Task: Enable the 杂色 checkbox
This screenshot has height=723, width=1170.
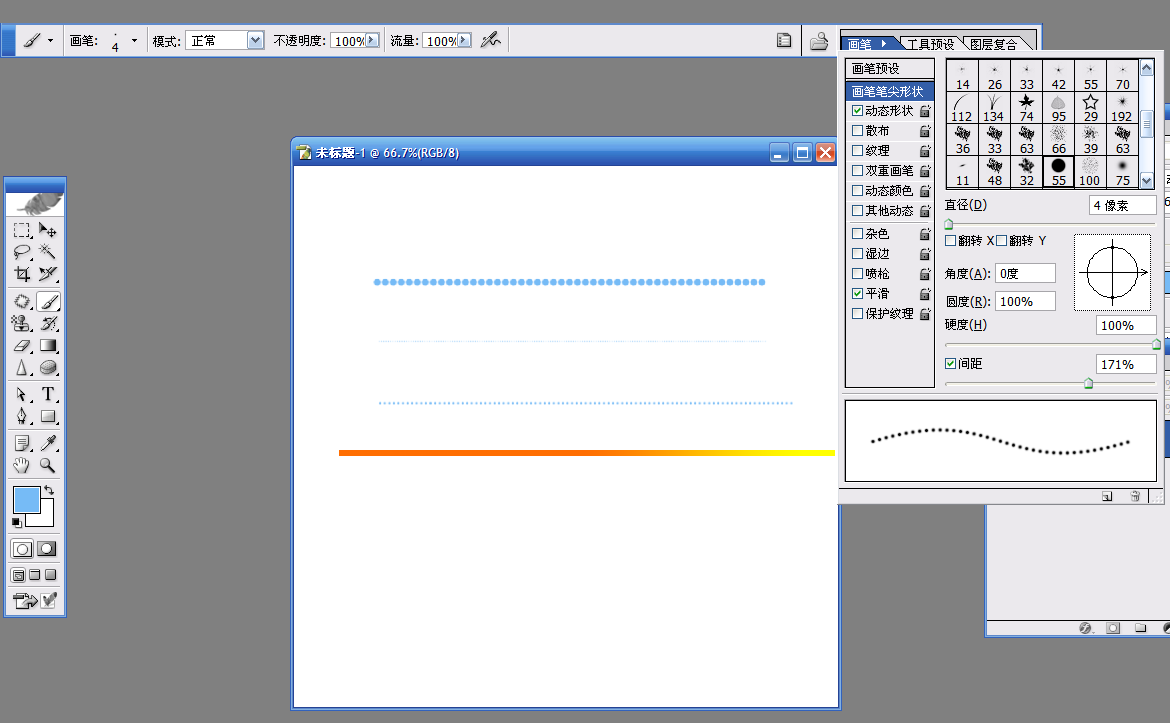Action: (x=857, y=234)
